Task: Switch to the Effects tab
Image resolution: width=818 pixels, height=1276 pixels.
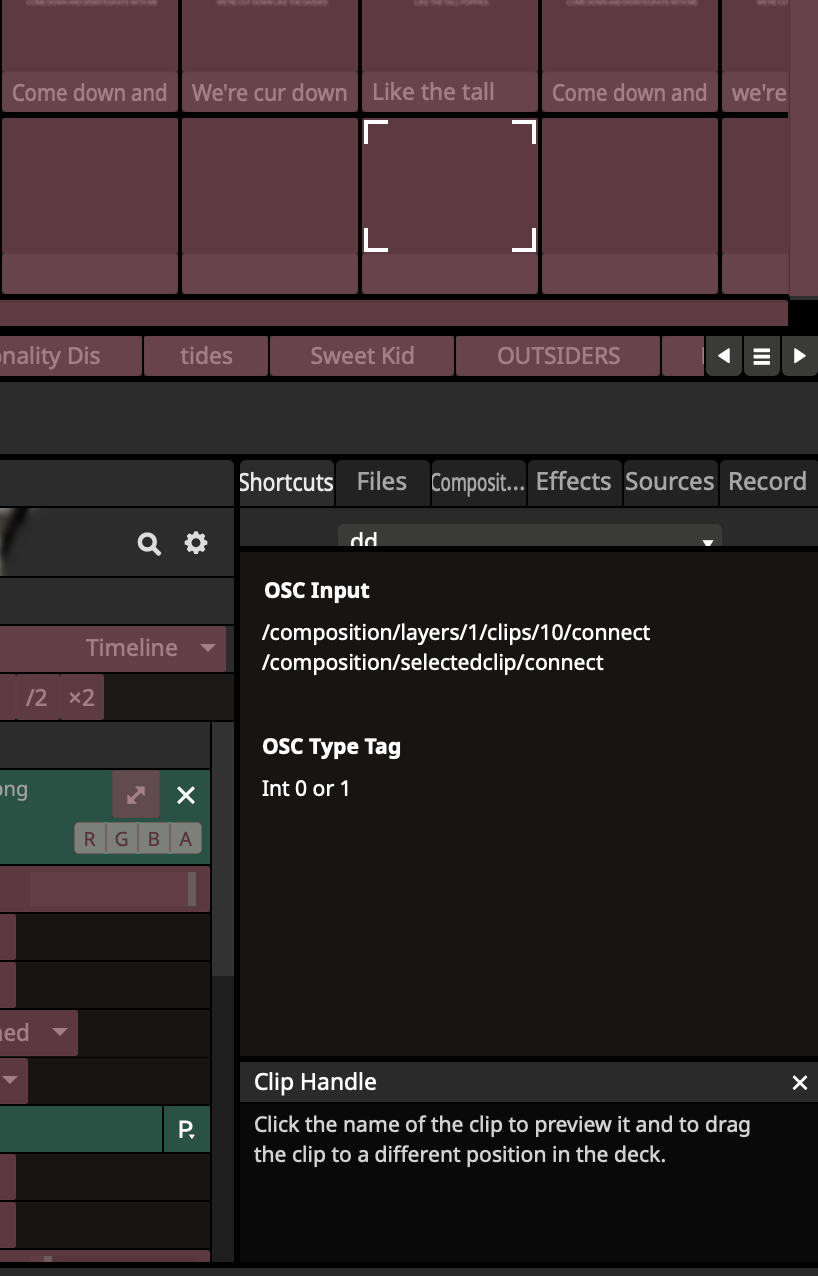Action: click(x=573, y=482)
